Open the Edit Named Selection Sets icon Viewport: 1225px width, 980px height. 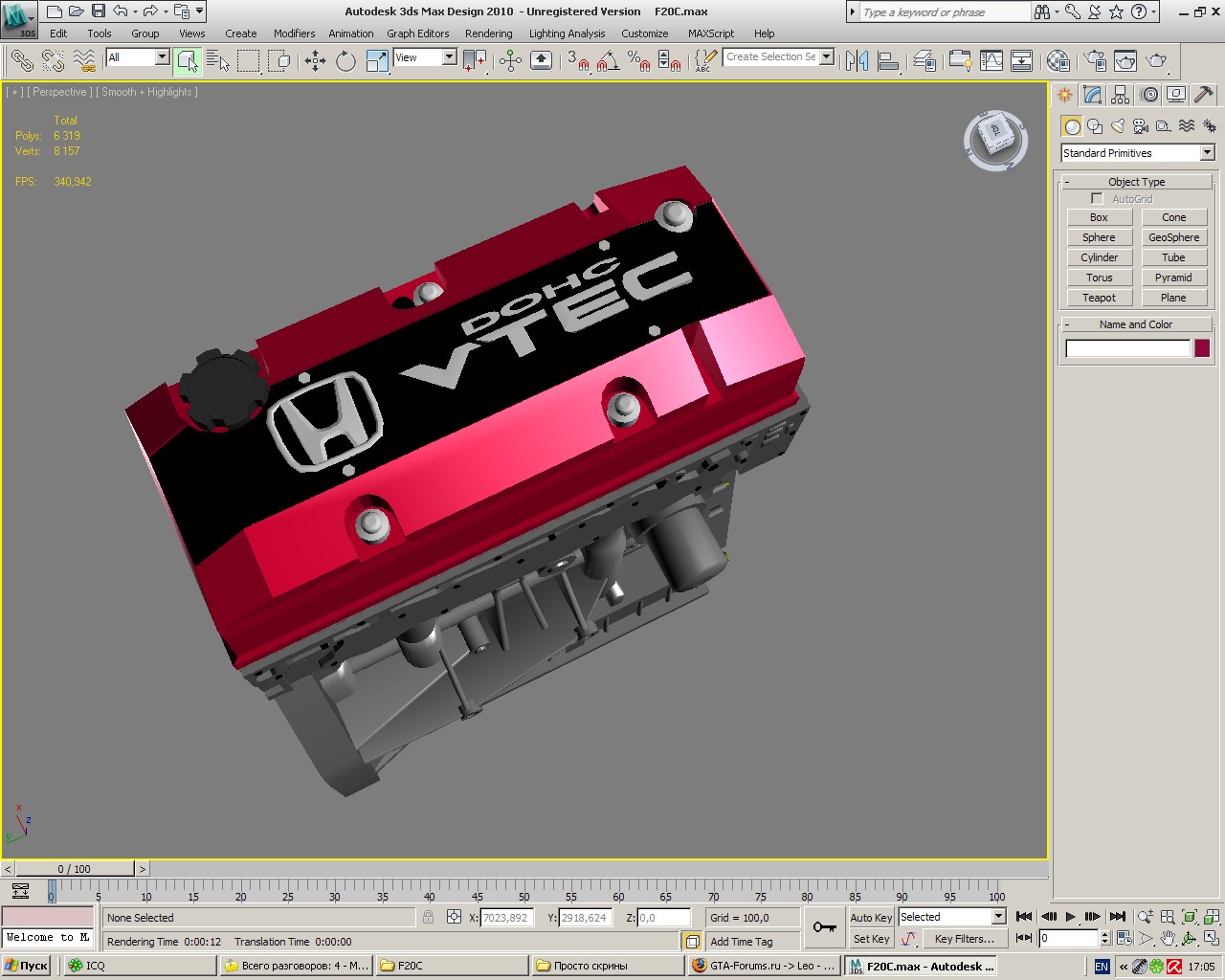[703, 61]
